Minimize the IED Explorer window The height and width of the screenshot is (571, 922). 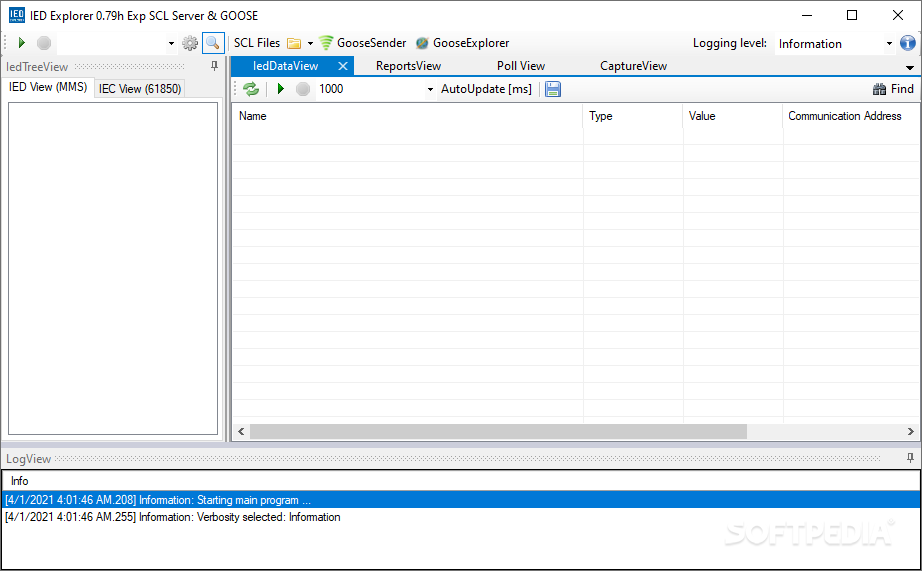click(807, 15)
